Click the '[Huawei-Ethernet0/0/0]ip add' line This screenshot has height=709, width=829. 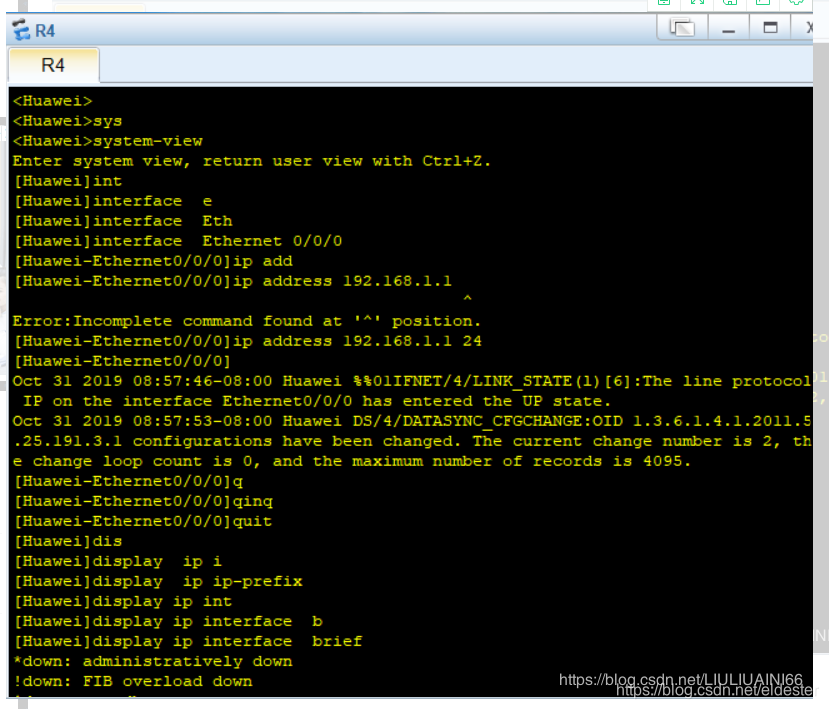click(x=153, y=261)
